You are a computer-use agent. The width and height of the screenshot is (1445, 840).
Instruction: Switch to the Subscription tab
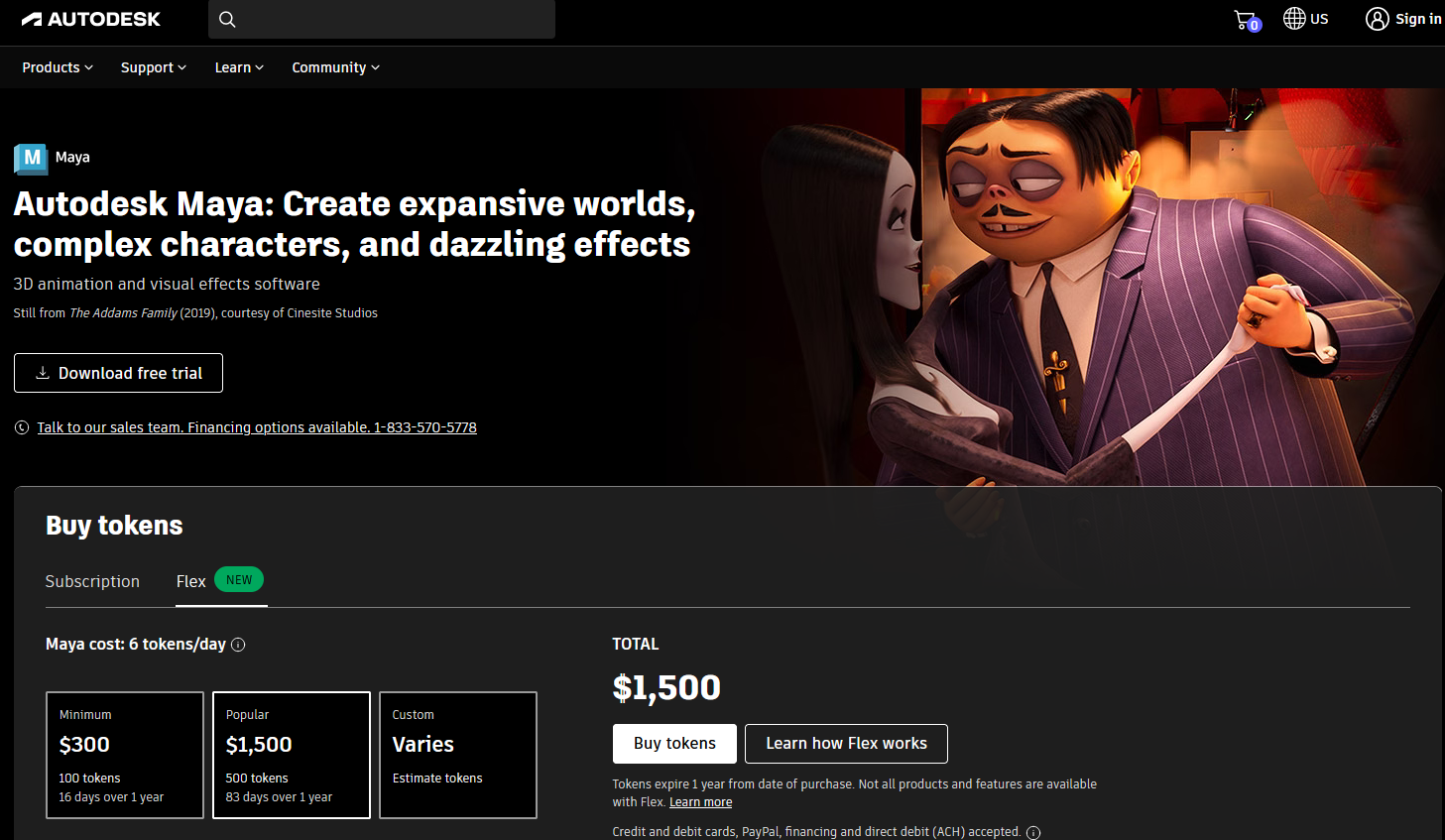point(92,581)
